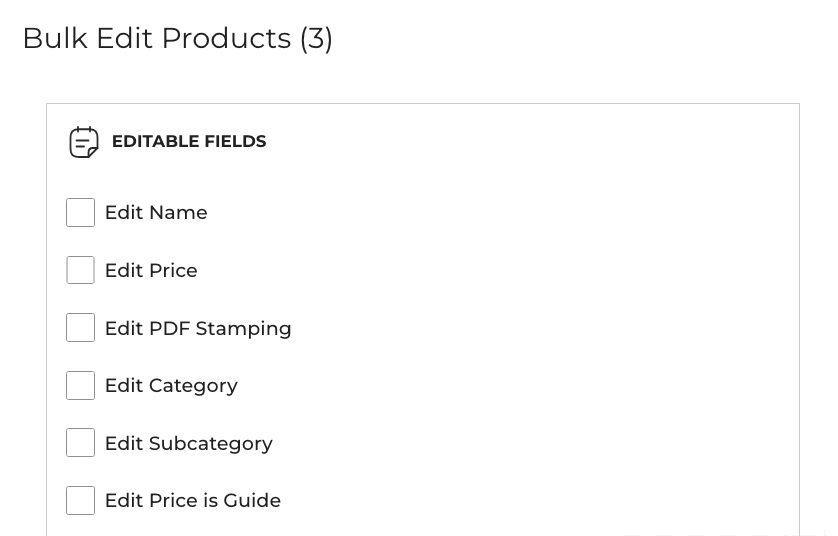Click the word 'Bulk' in page heading
This screenshot has width=838, height=536.
(55, 38)
